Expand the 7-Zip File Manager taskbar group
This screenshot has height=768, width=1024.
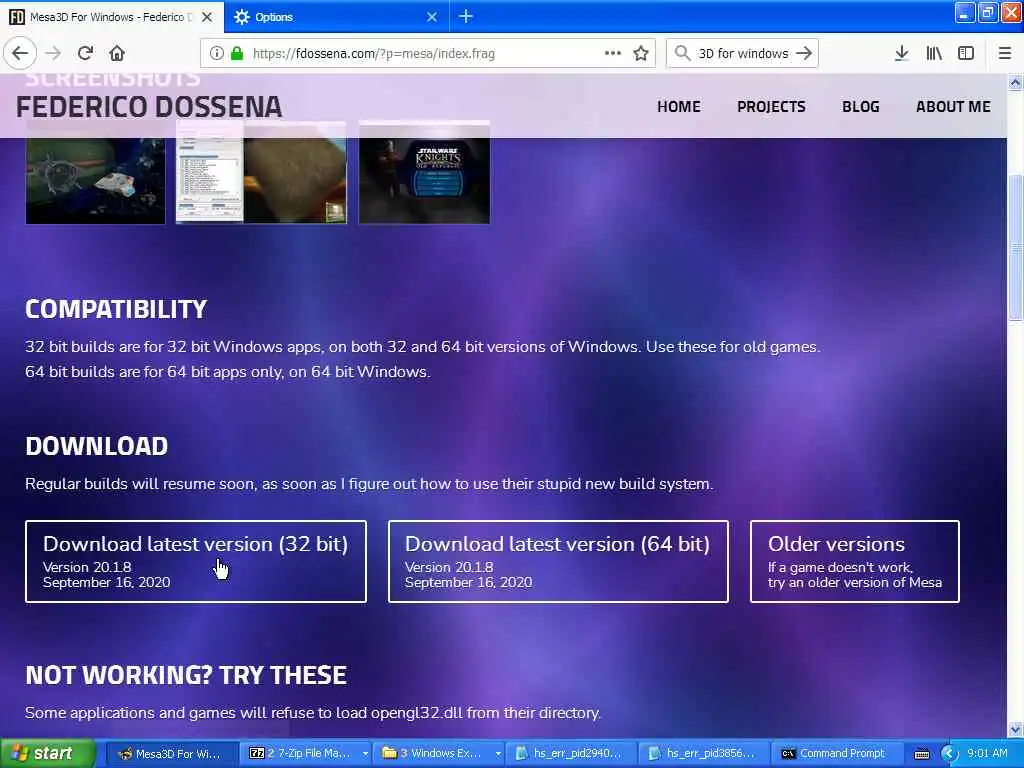pos(306,754)
